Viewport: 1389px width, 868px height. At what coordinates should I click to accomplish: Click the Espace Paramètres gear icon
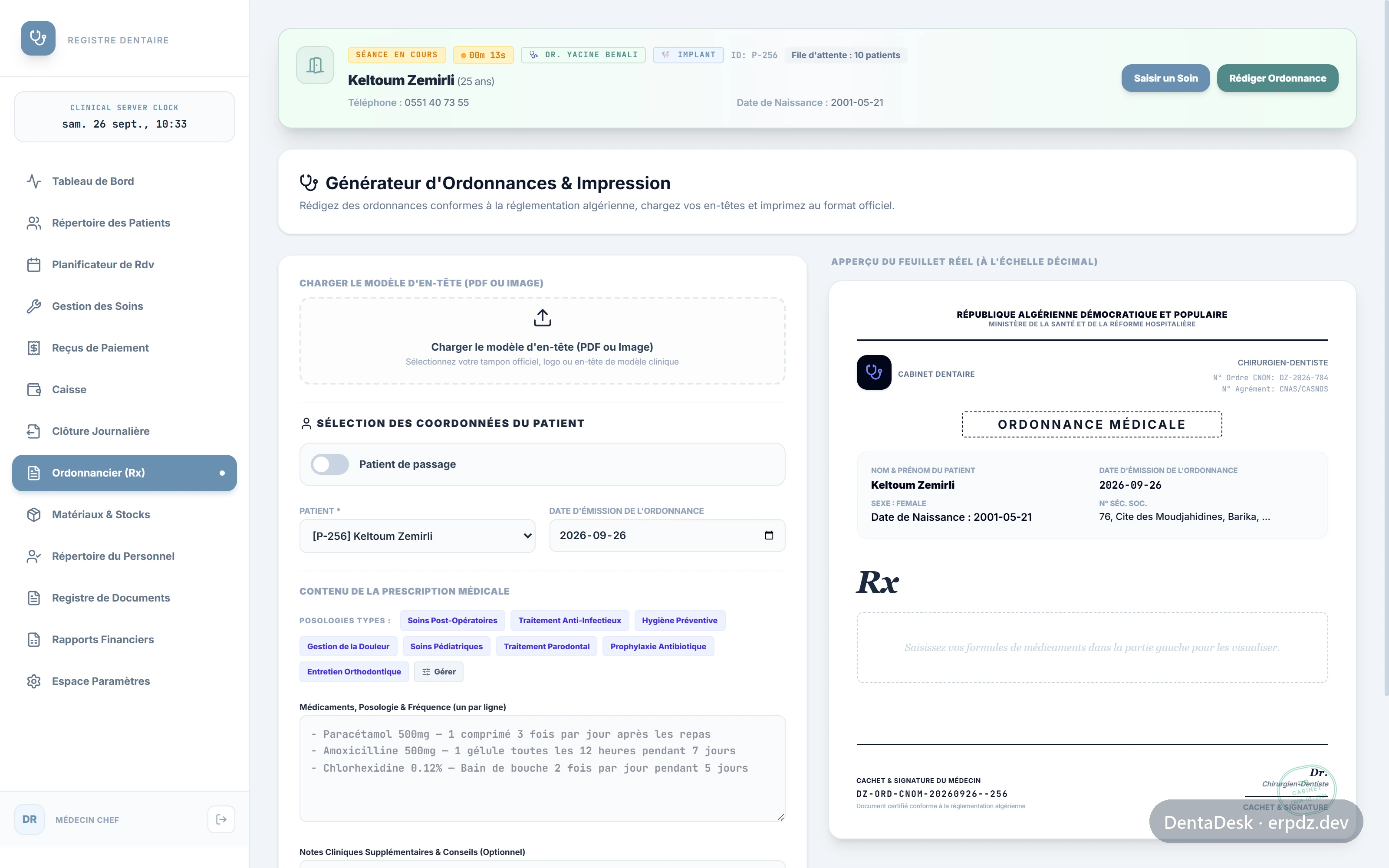click(34, 681)
